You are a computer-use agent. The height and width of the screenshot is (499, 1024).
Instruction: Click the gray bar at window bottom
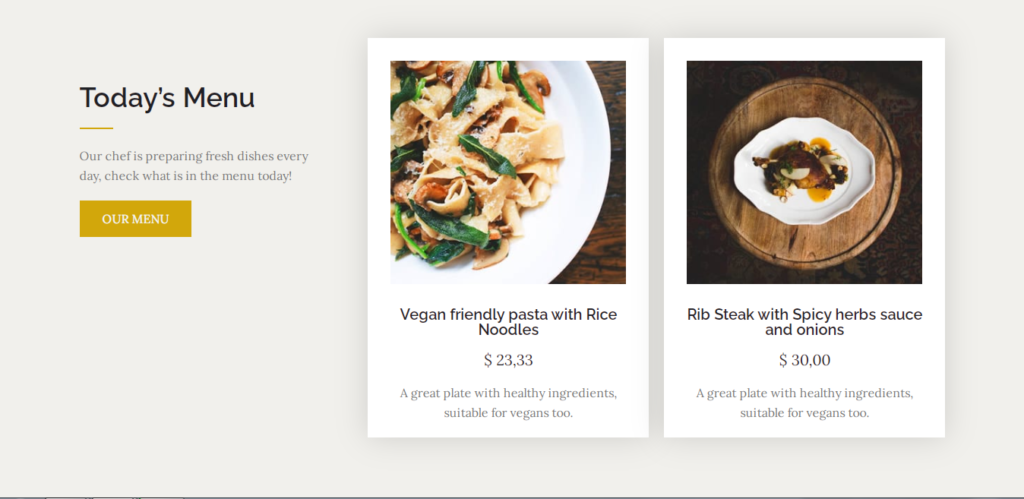pos(512,497)
